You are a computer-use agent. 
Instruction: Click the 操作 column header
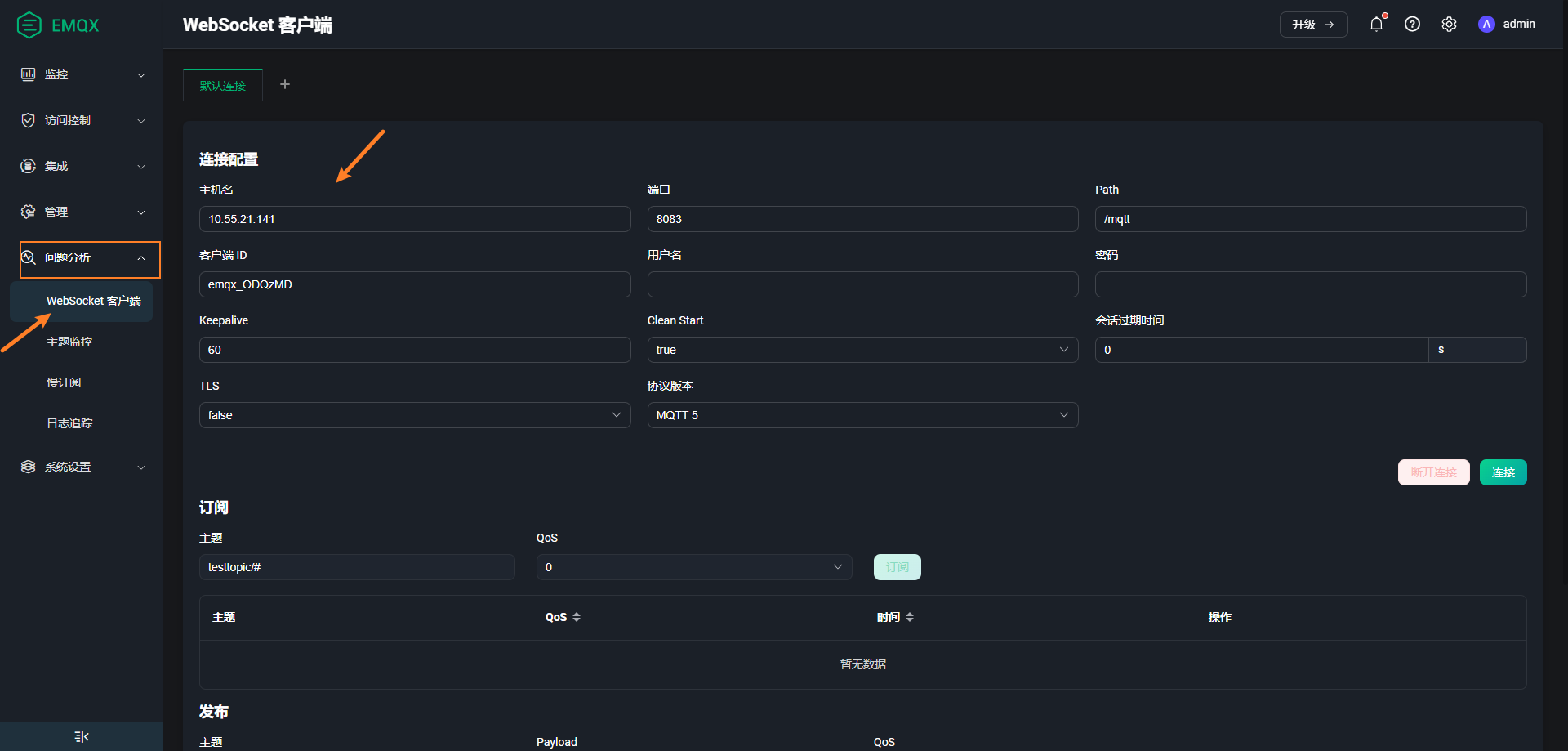[1219, 617]
